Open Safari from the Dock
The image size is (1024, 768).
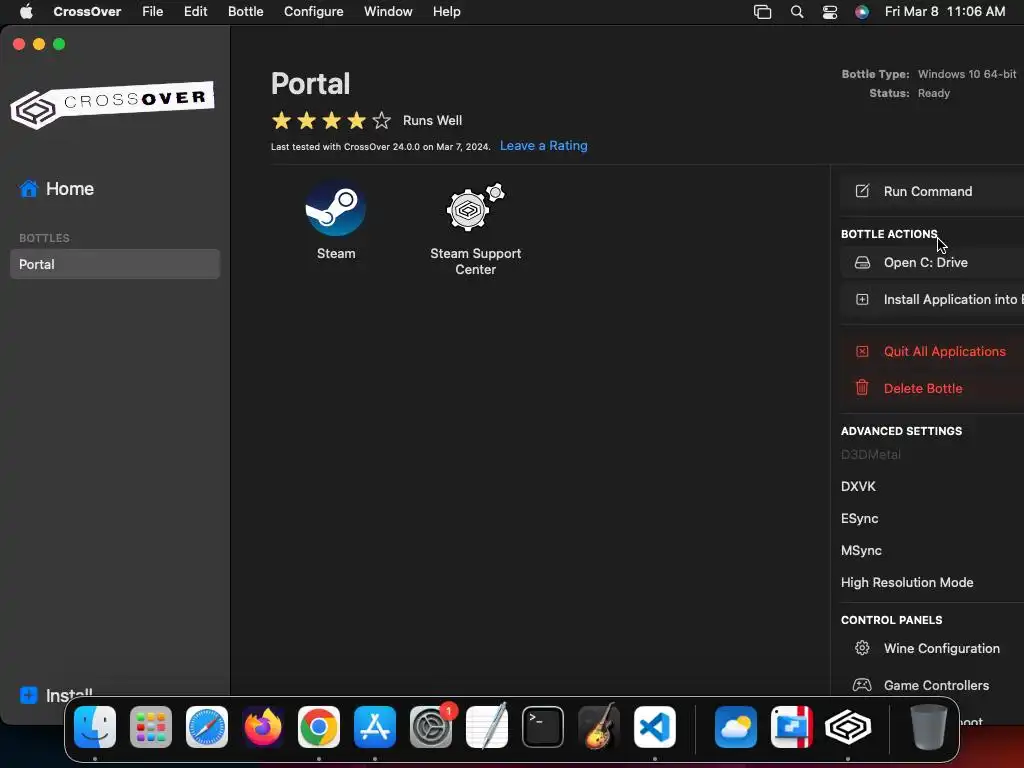[207, 727]
